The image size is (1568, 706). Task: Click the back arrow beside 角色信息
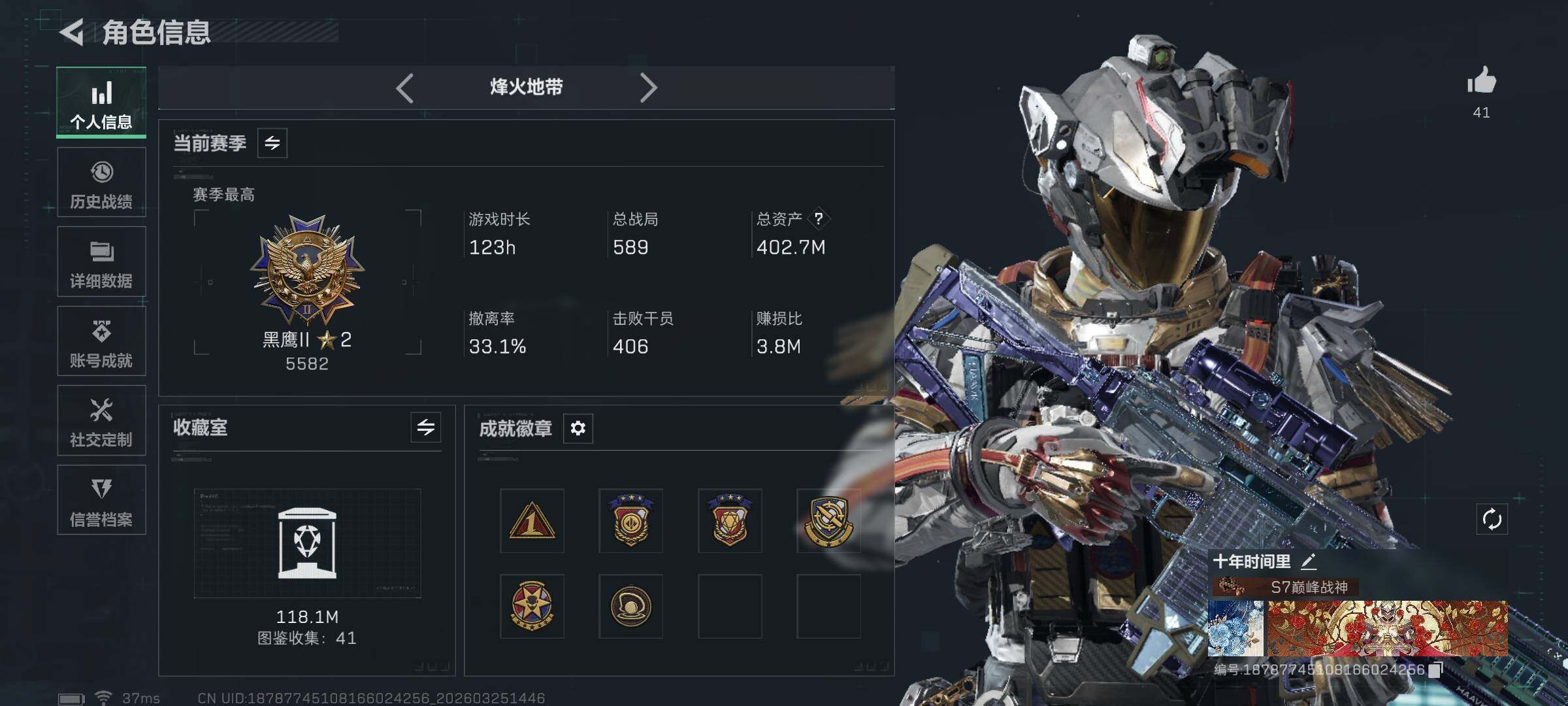coord(72,32)
